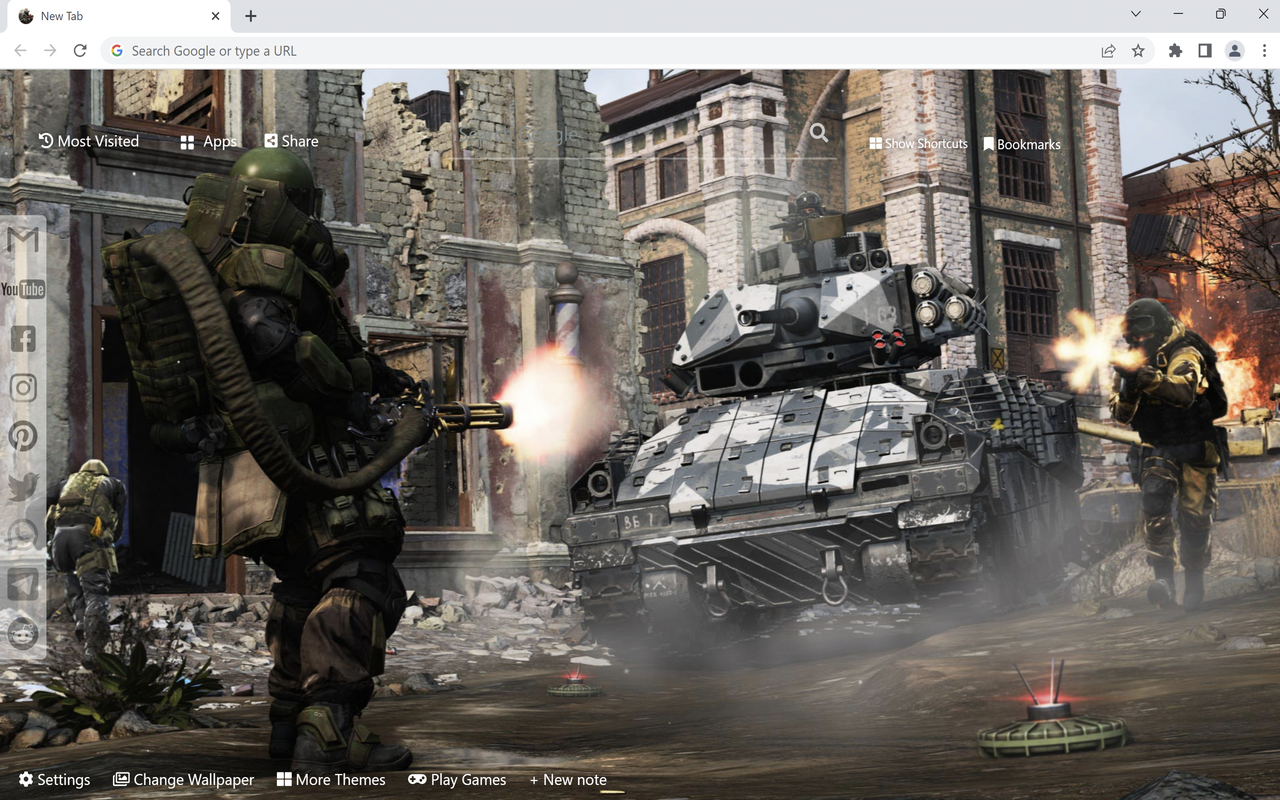The image size is (1280, 800).
Task: Click Show Shortcuts
Action: (918, 144)
